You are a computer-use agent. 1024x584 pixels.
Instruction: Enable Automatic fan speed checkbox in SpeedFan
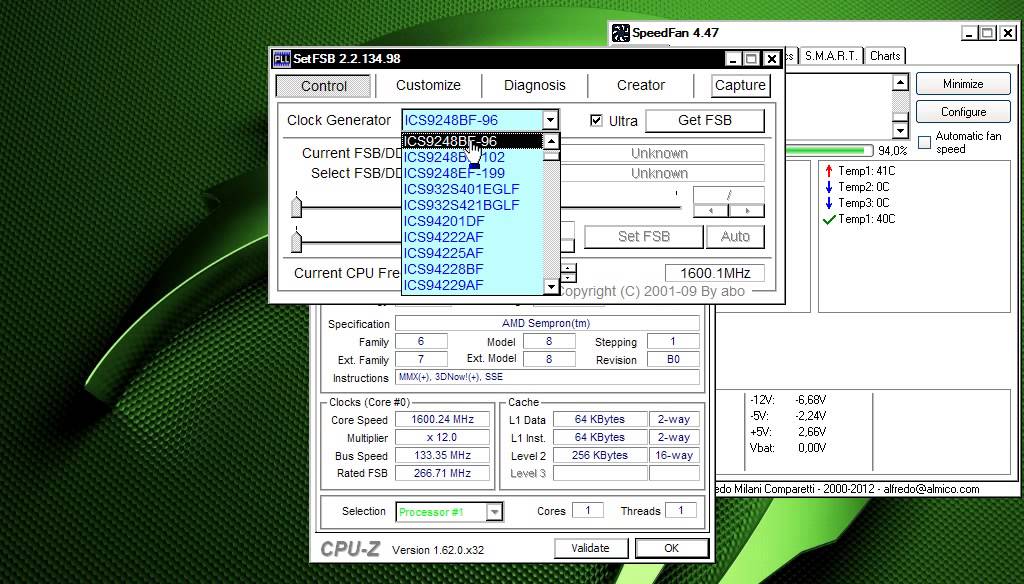pos(924,142)
